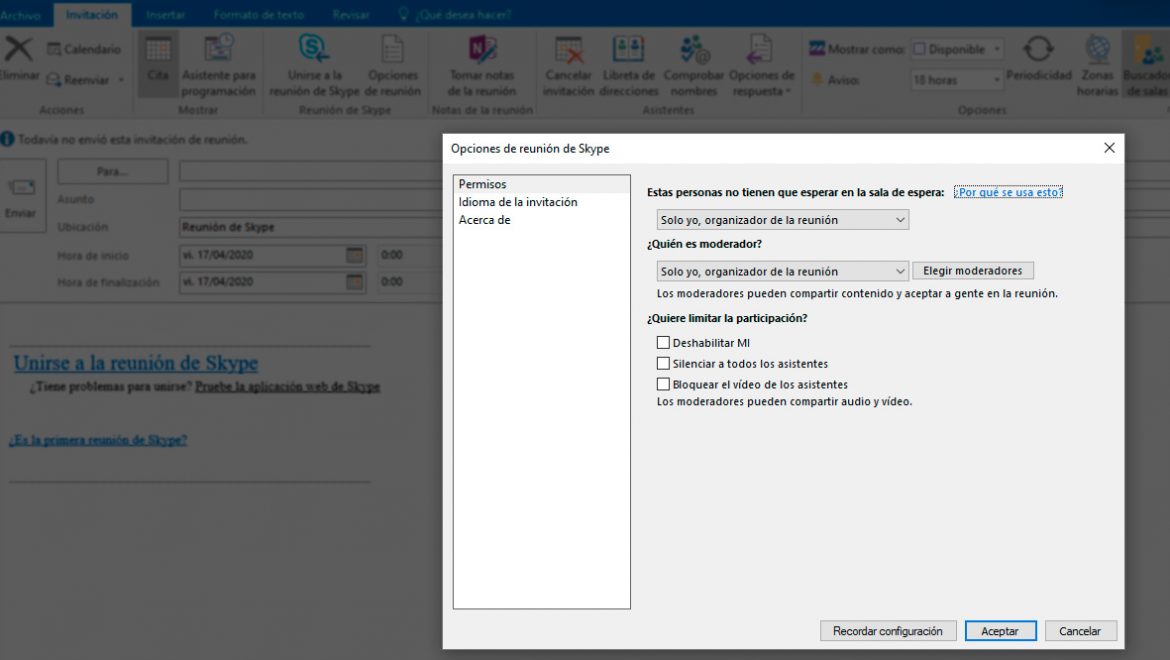The image size is (1170, 660).
Task: Select the Invitación ribbon tab
Action: click(92, 14)
